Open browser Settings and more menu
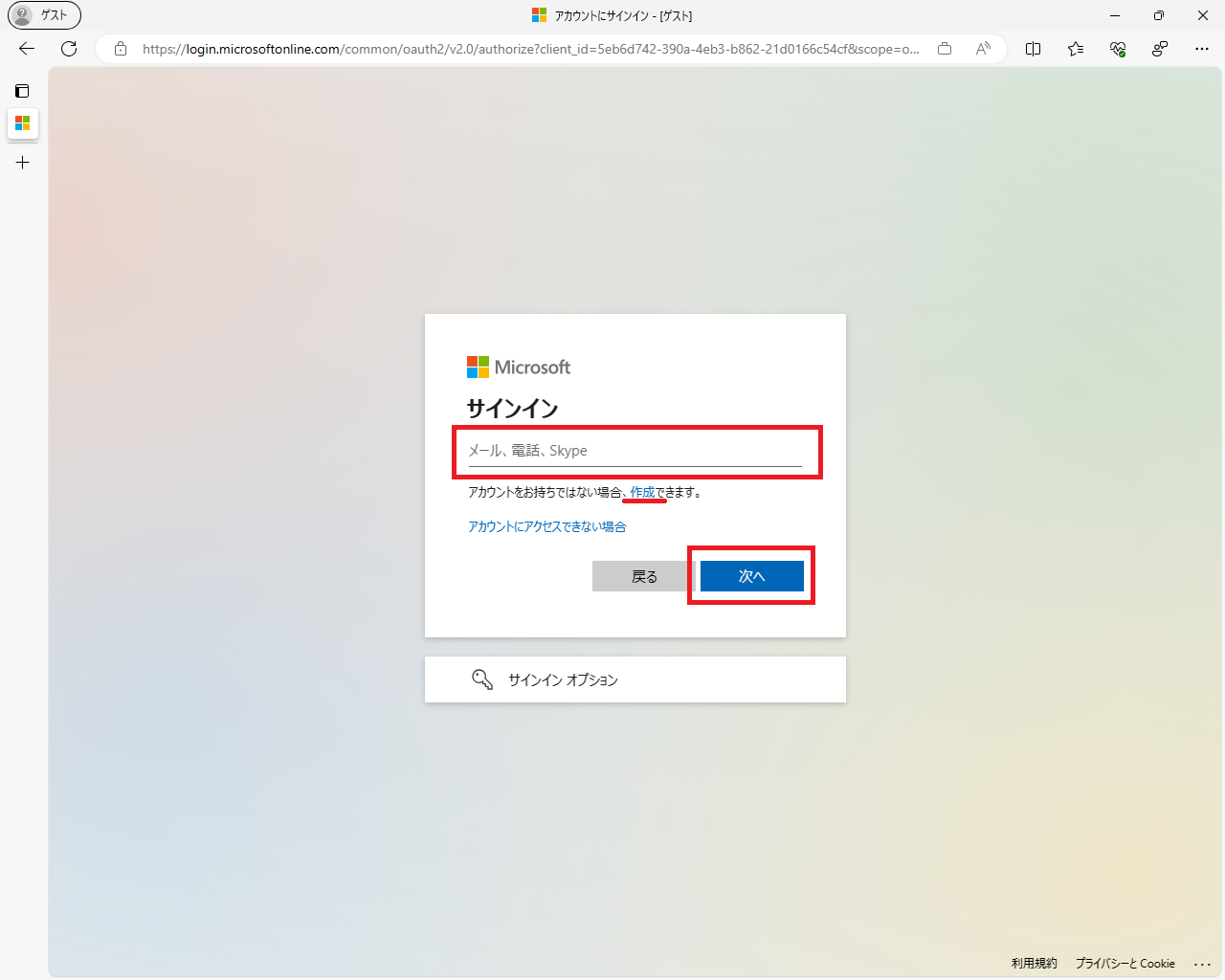Screen dimensions: 1225x980 click(1202, 49)
